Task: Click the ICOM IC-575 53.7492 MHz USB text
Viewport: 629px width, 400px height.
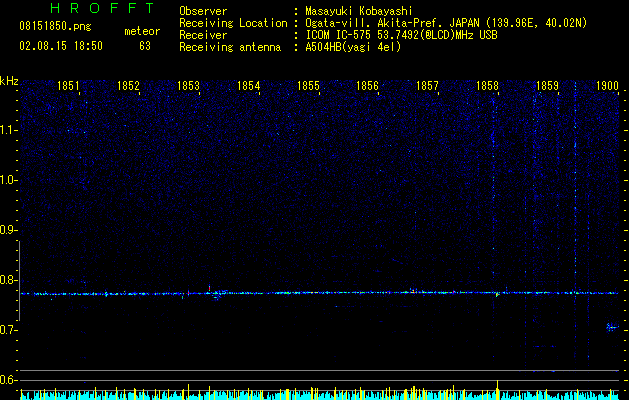Action: point(401,35)
